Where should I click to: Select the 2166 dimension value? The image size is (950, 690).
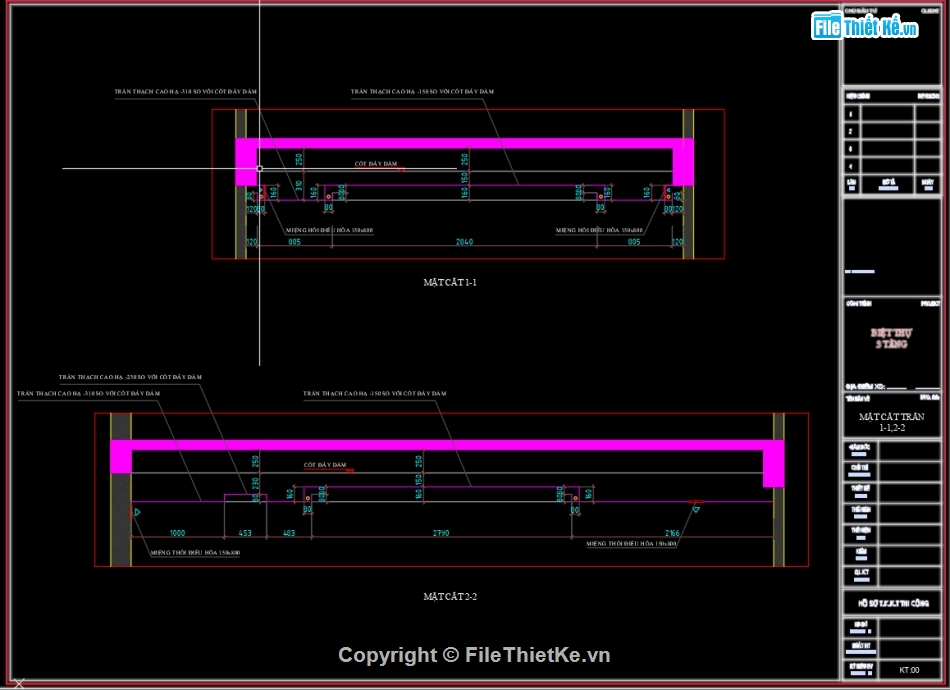pyautogui.click(x=673, y=533)
